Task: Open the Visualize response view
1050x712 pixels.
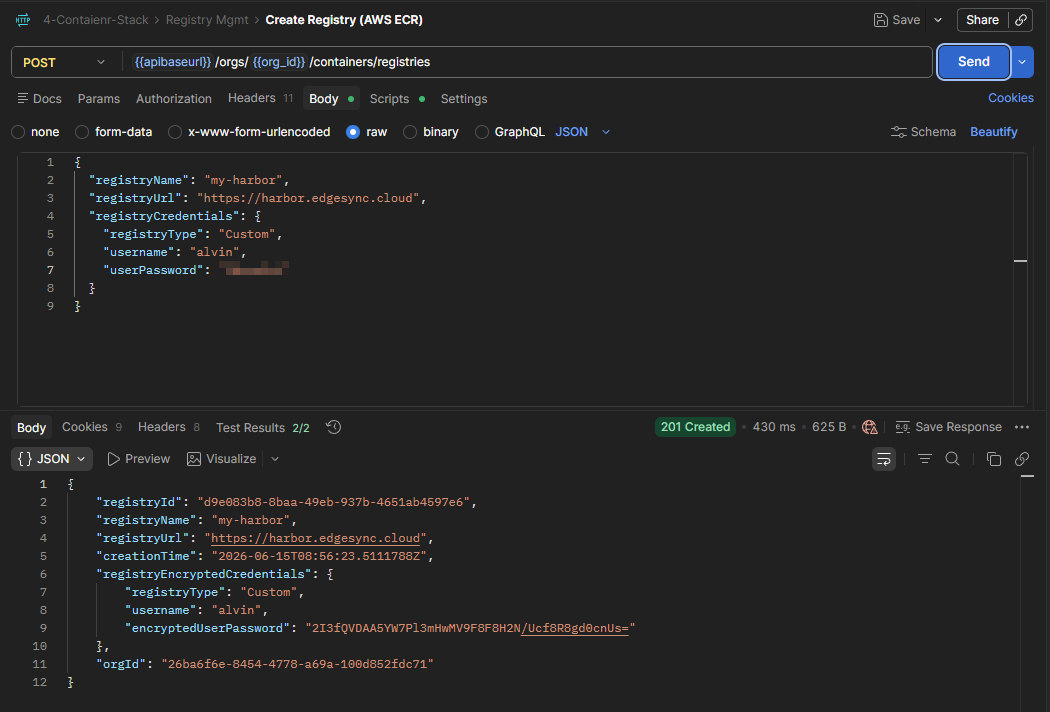Action: click(222, 459)
